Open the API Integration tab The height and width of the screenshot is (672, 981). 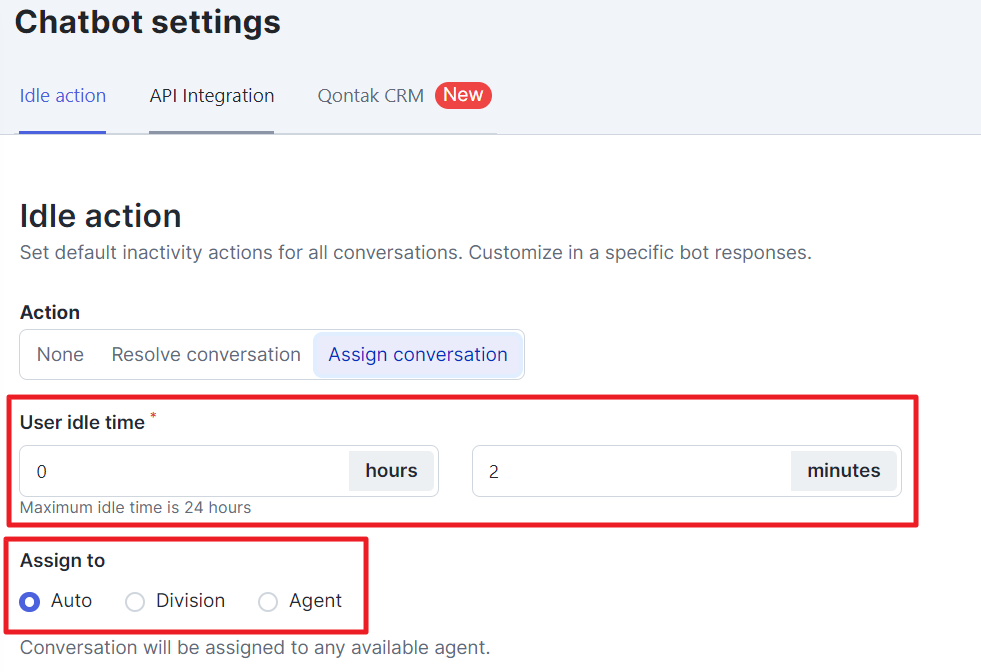(211, 96)
